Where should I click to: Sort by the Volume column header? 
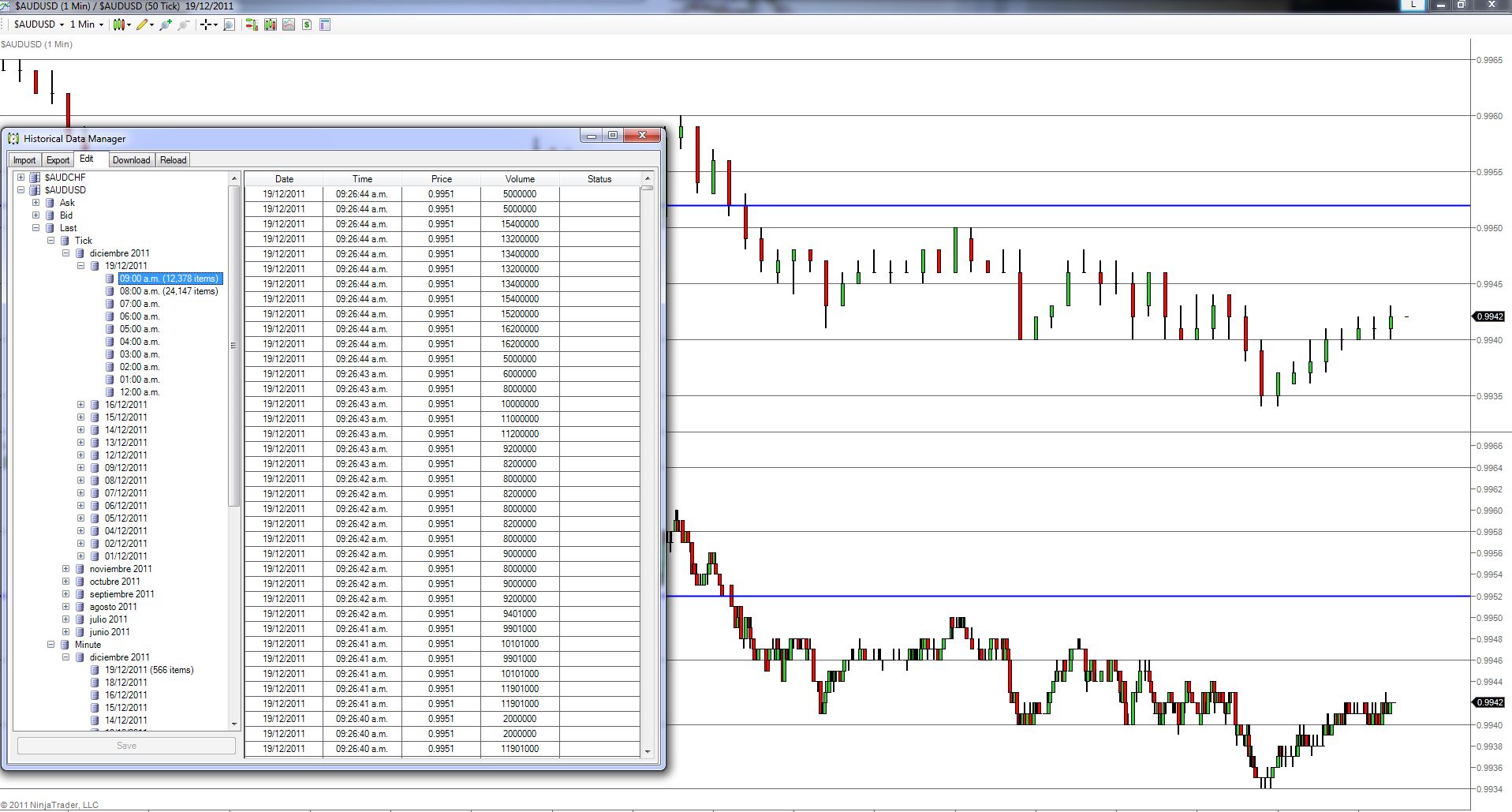pos(520,179)
